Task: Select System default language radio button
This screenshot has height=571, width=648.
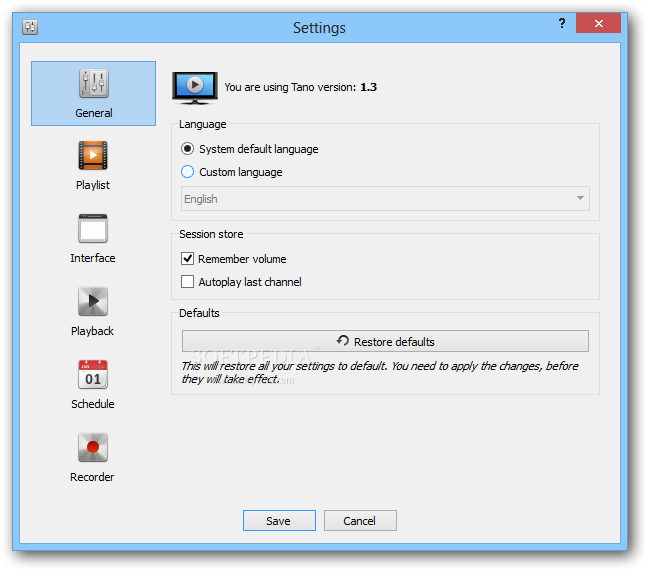Action: [x=188, y=149]
